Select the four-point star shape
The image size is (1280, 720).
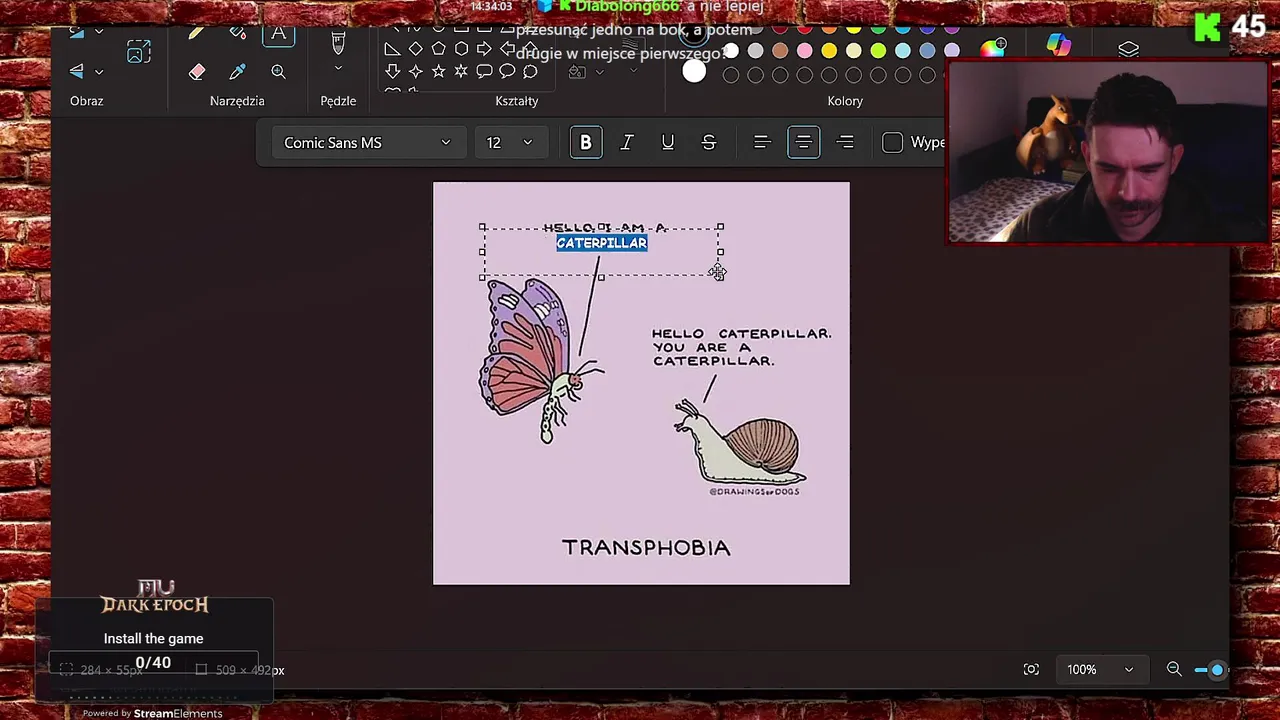point(415,71)
